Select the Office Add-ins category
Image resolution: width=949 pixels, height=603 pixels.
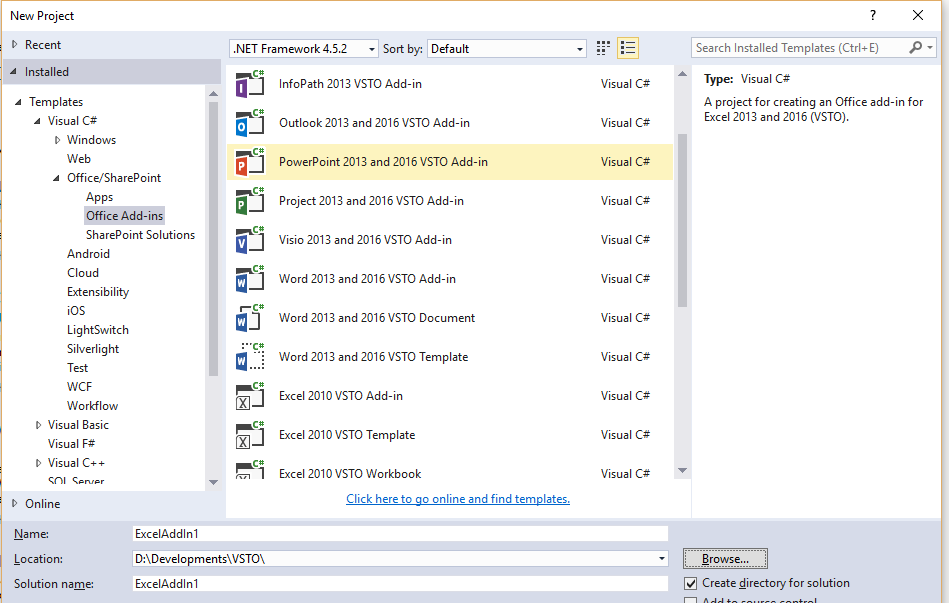coord(124,216)
